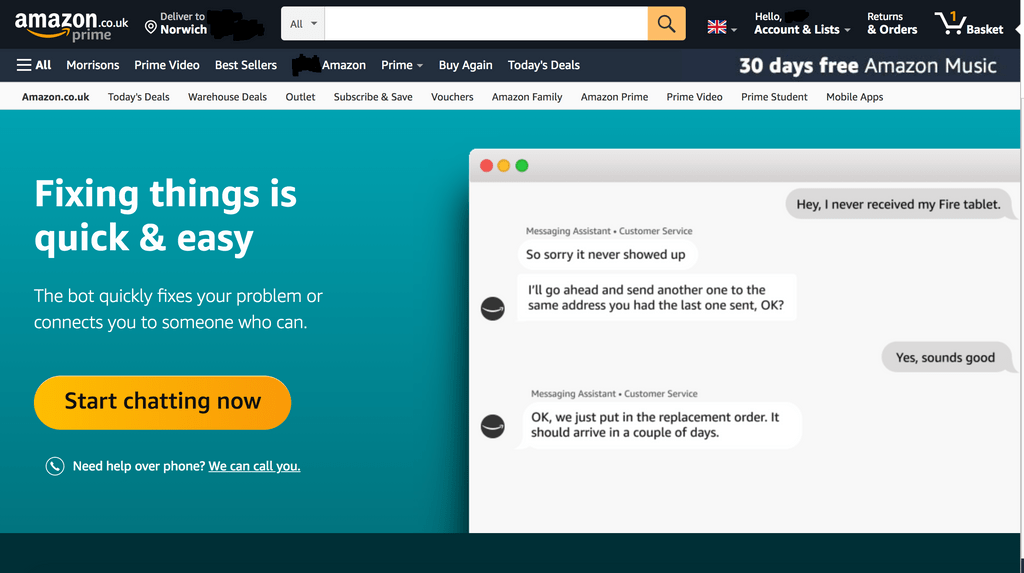Click into the search text field
The width and height of the screenshot is (1024, 573).
pos(486,24)
